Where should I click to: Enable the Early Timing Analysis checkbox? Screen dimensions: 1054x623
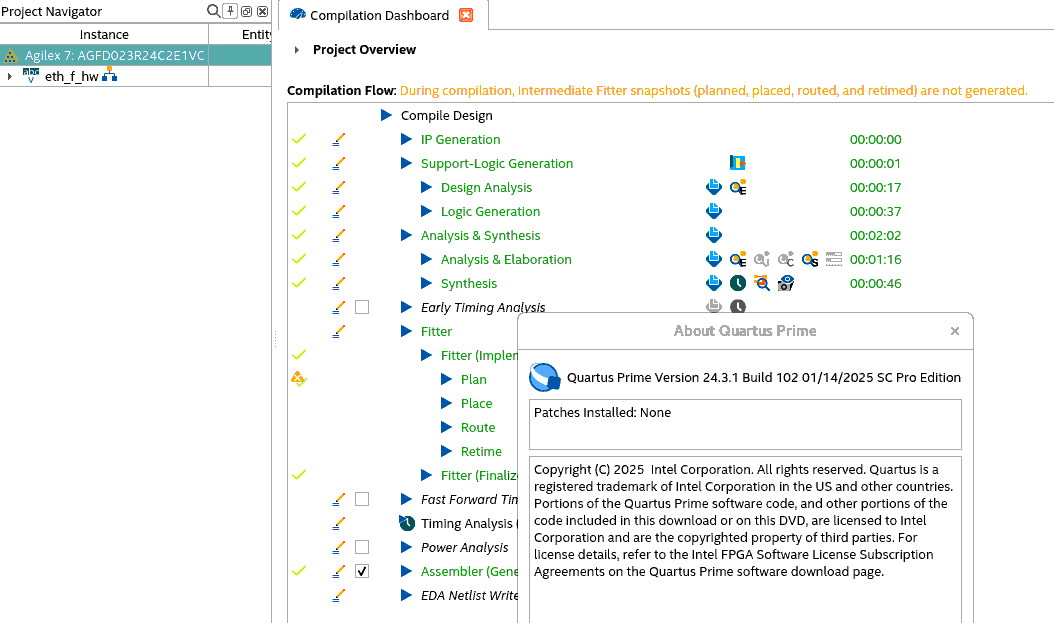(362, 307)
